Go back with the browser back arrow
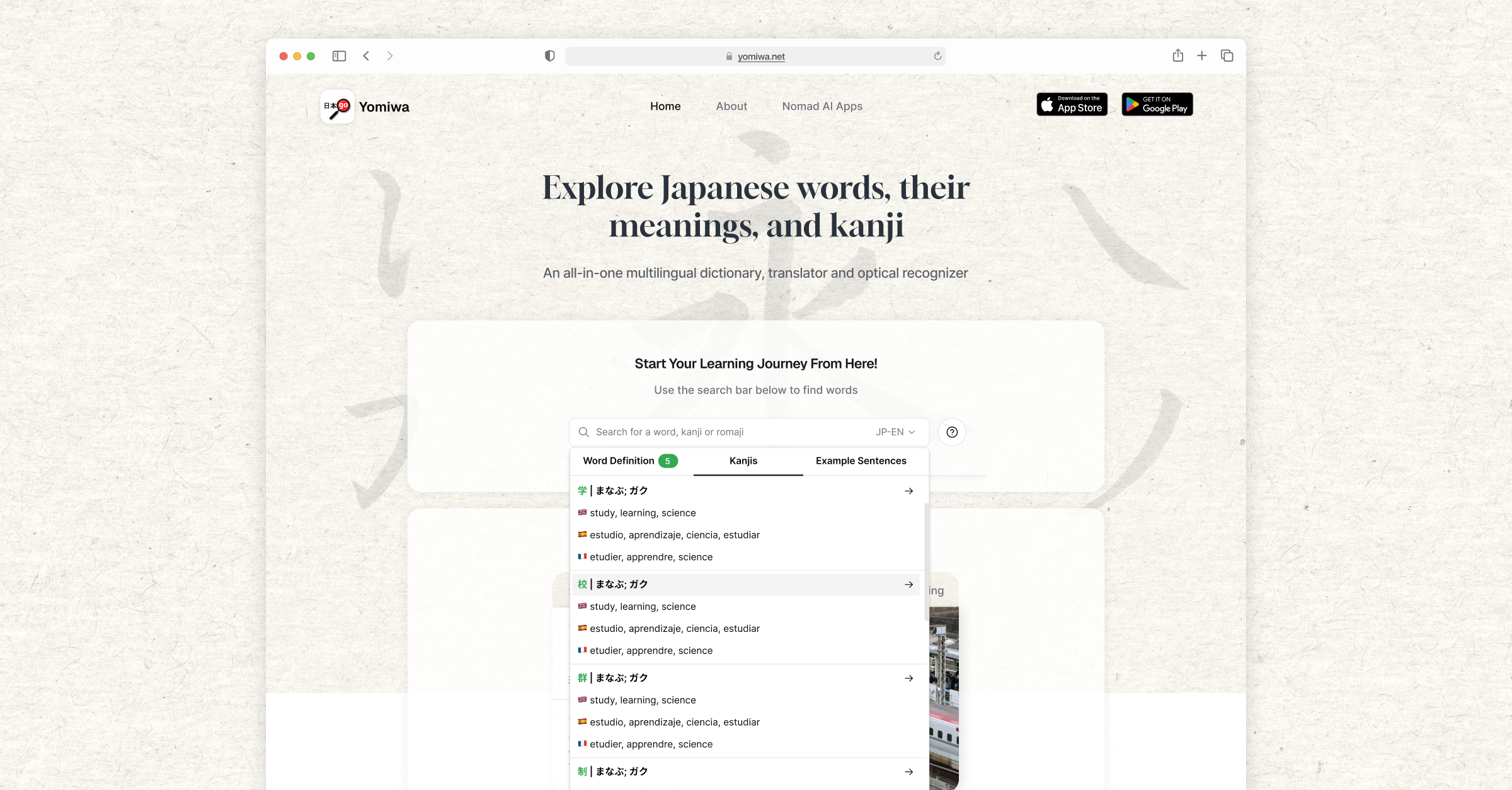 tap(366, 56)
